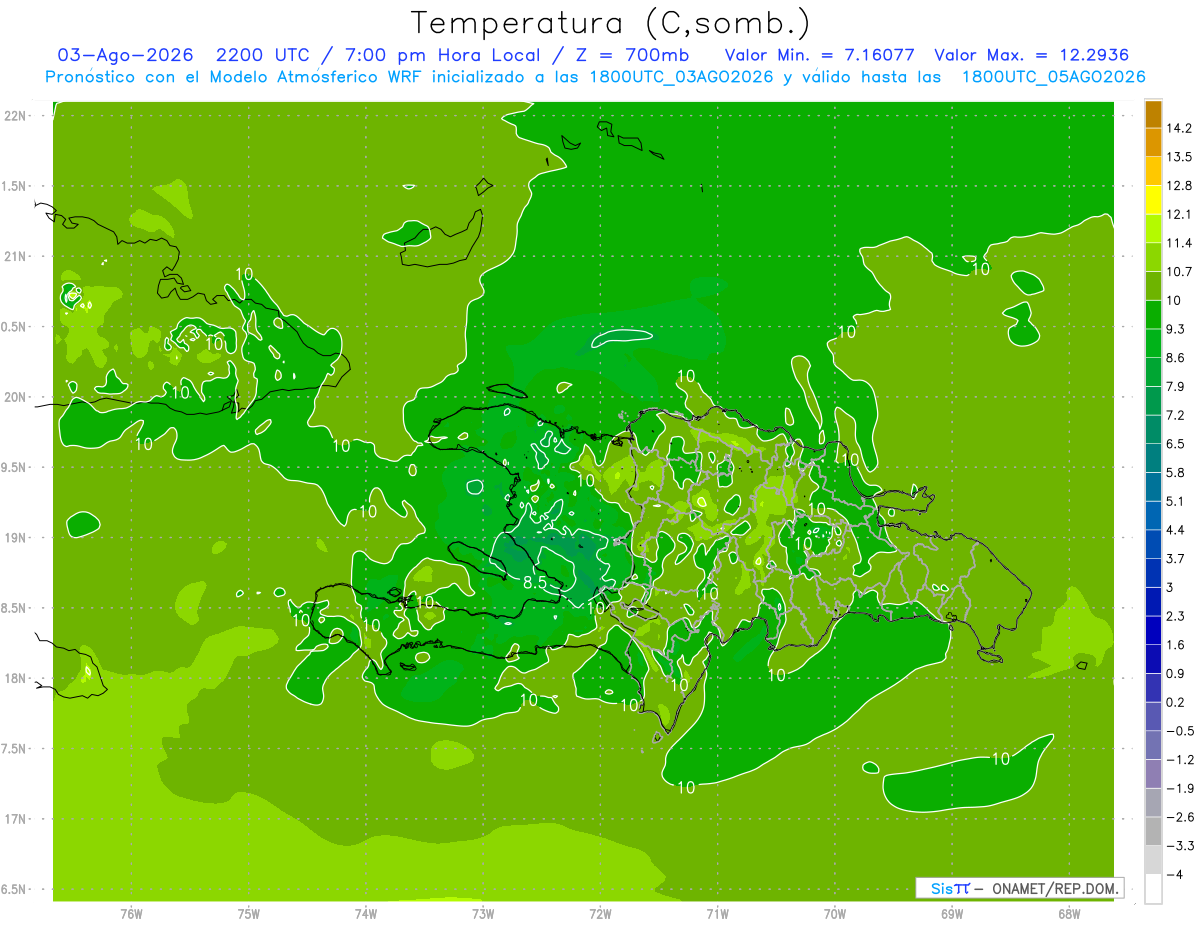Click the colorbar value "12.8"
Viewport: 1200px width, 927px height.
pyautogui.click(x=1179, y=185)
